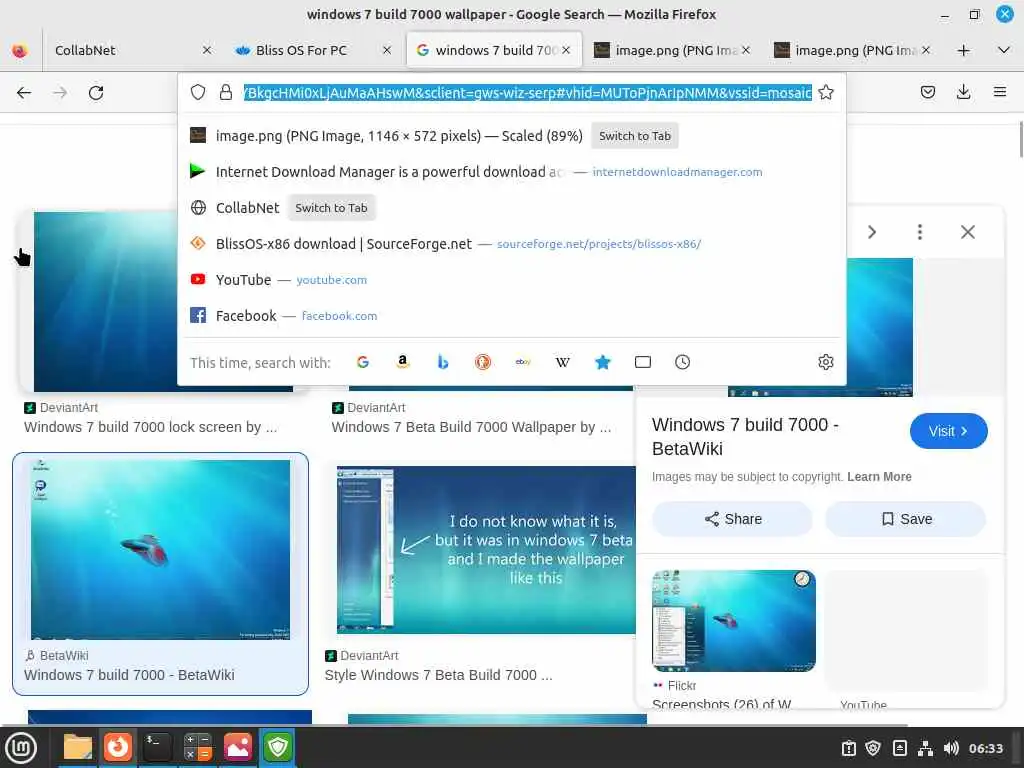The width and height of the screenshot is (1024, 768).
Task: Reload the current page
Action: click(x=96, y=93)
